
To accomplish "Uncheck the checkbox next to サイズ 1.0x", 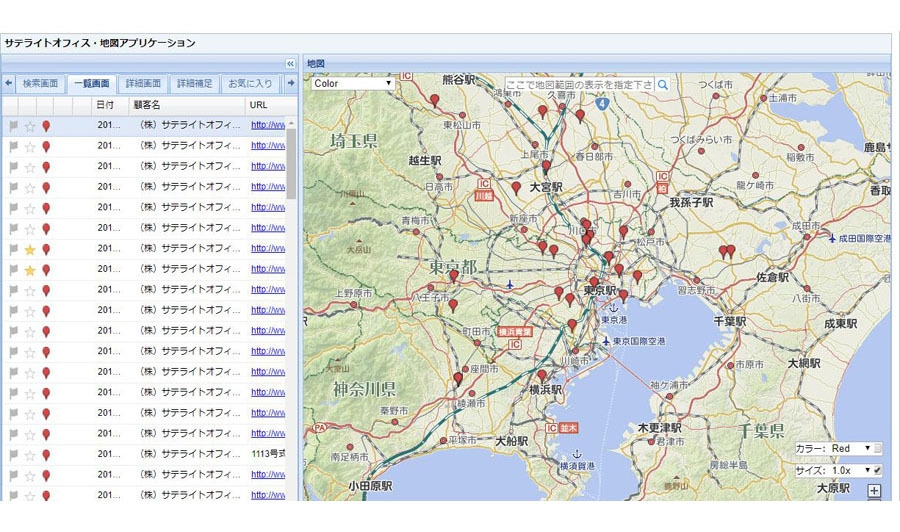I will [x=878, y=470].
